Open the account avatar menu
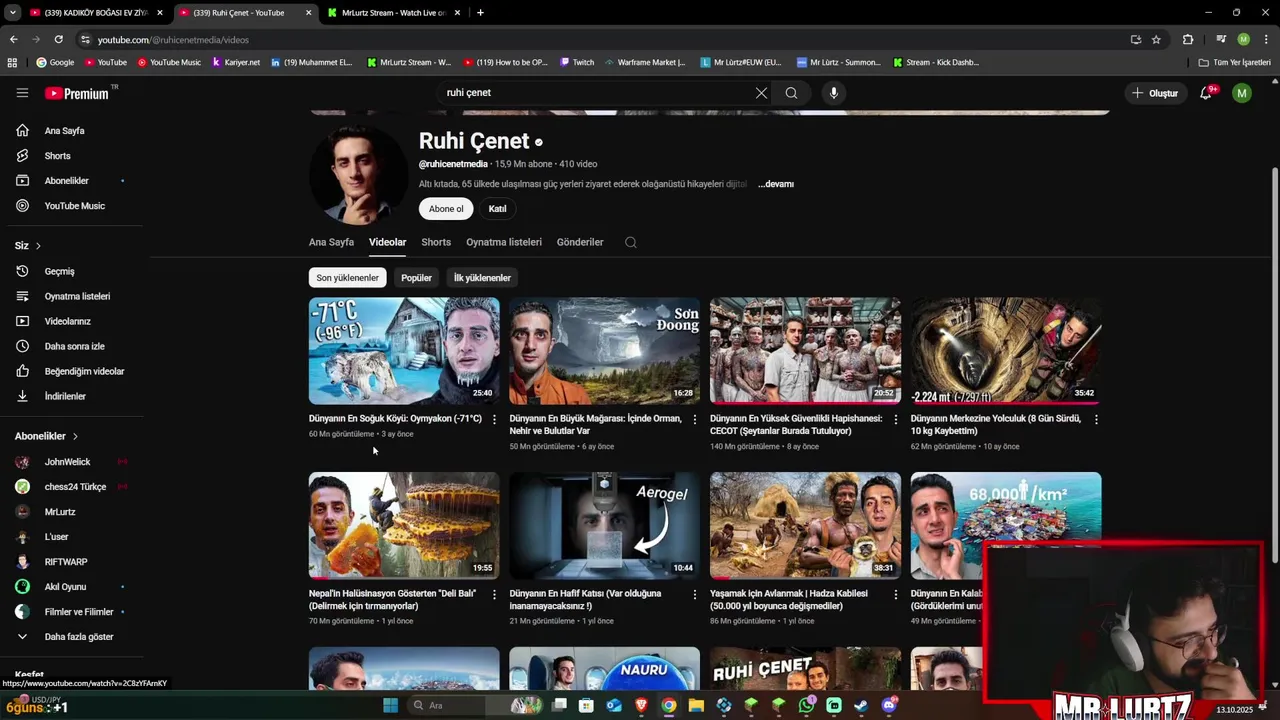The width and height of the screenshot is (1280, 720). coord(1242,93)
